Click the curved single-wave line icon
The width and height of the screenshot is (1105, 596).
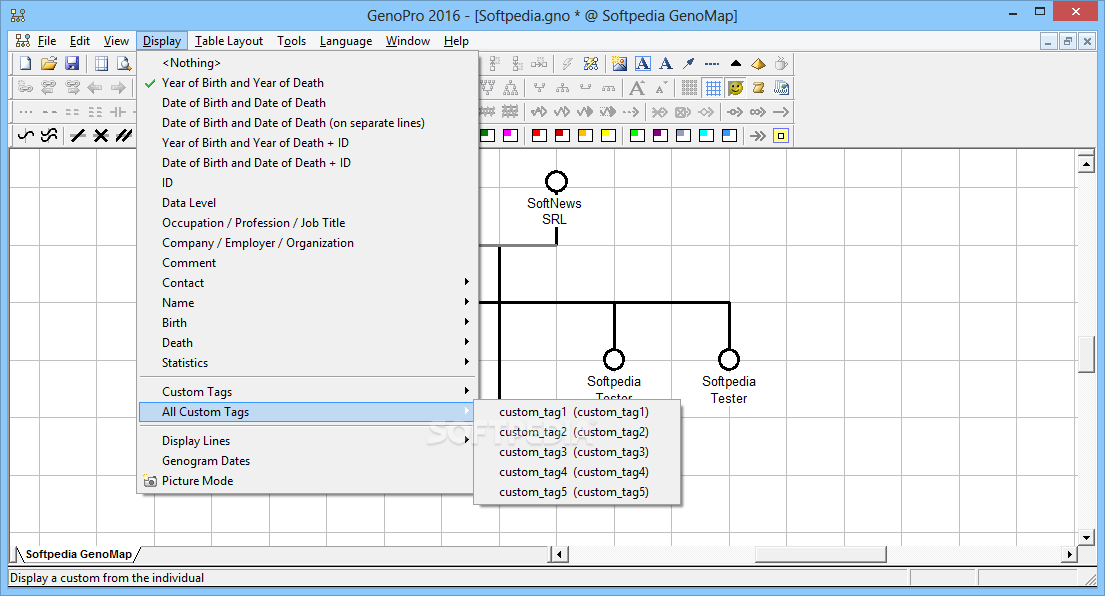25,135
